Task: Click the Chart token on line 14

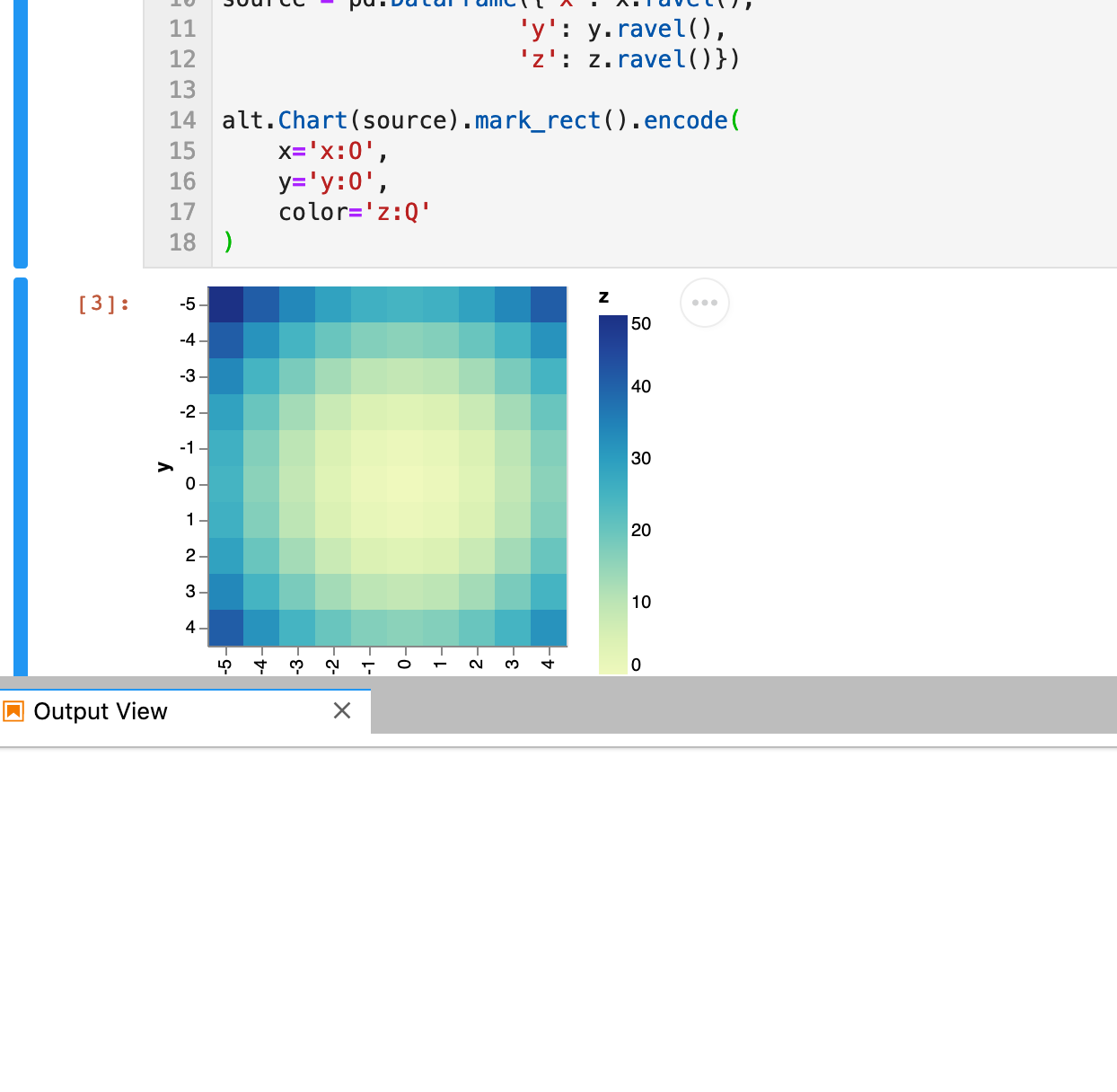Action: pos(312,120)
